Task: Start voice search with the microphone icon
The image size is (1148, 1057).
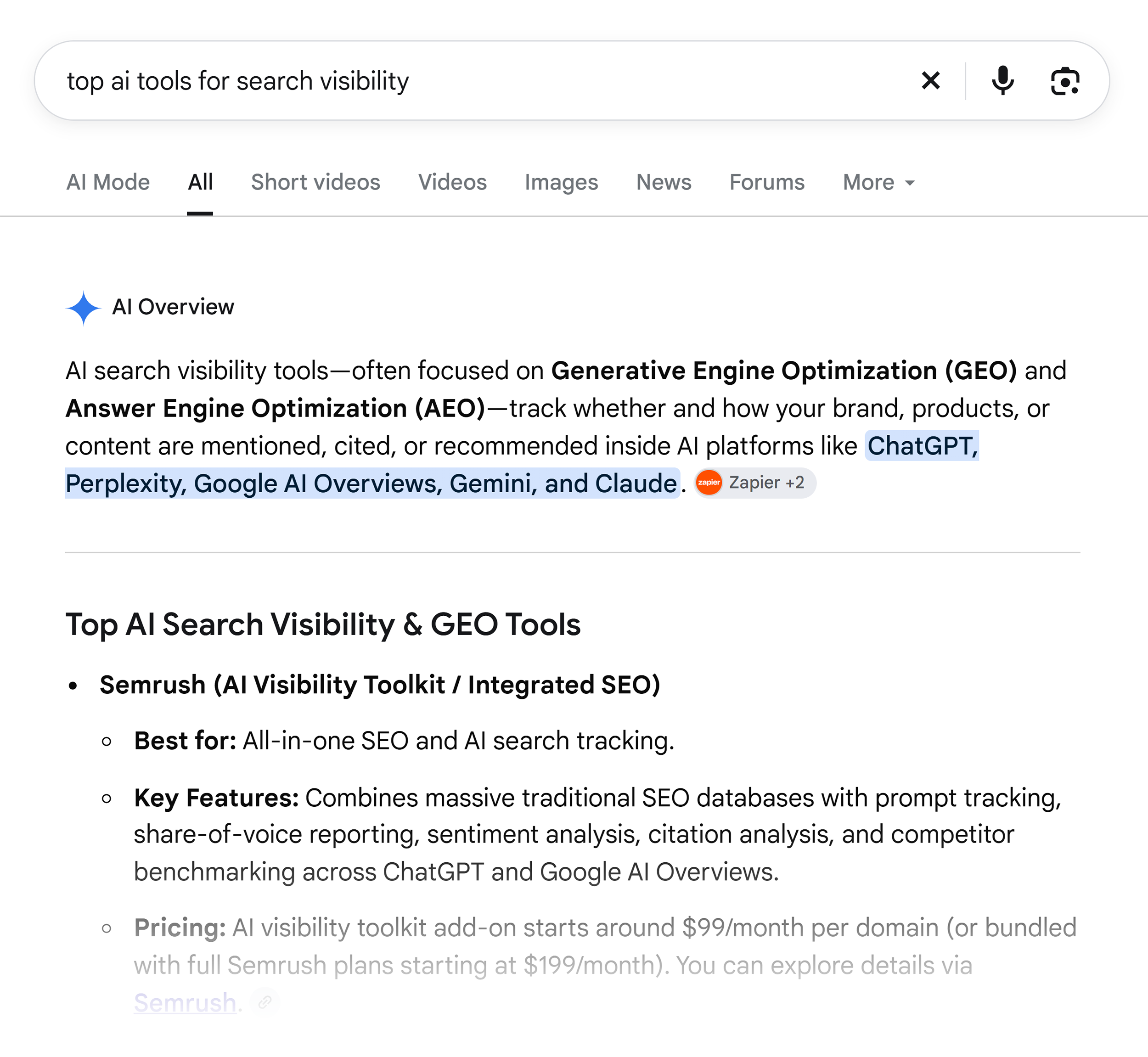Action: [x=1002, y=81]
